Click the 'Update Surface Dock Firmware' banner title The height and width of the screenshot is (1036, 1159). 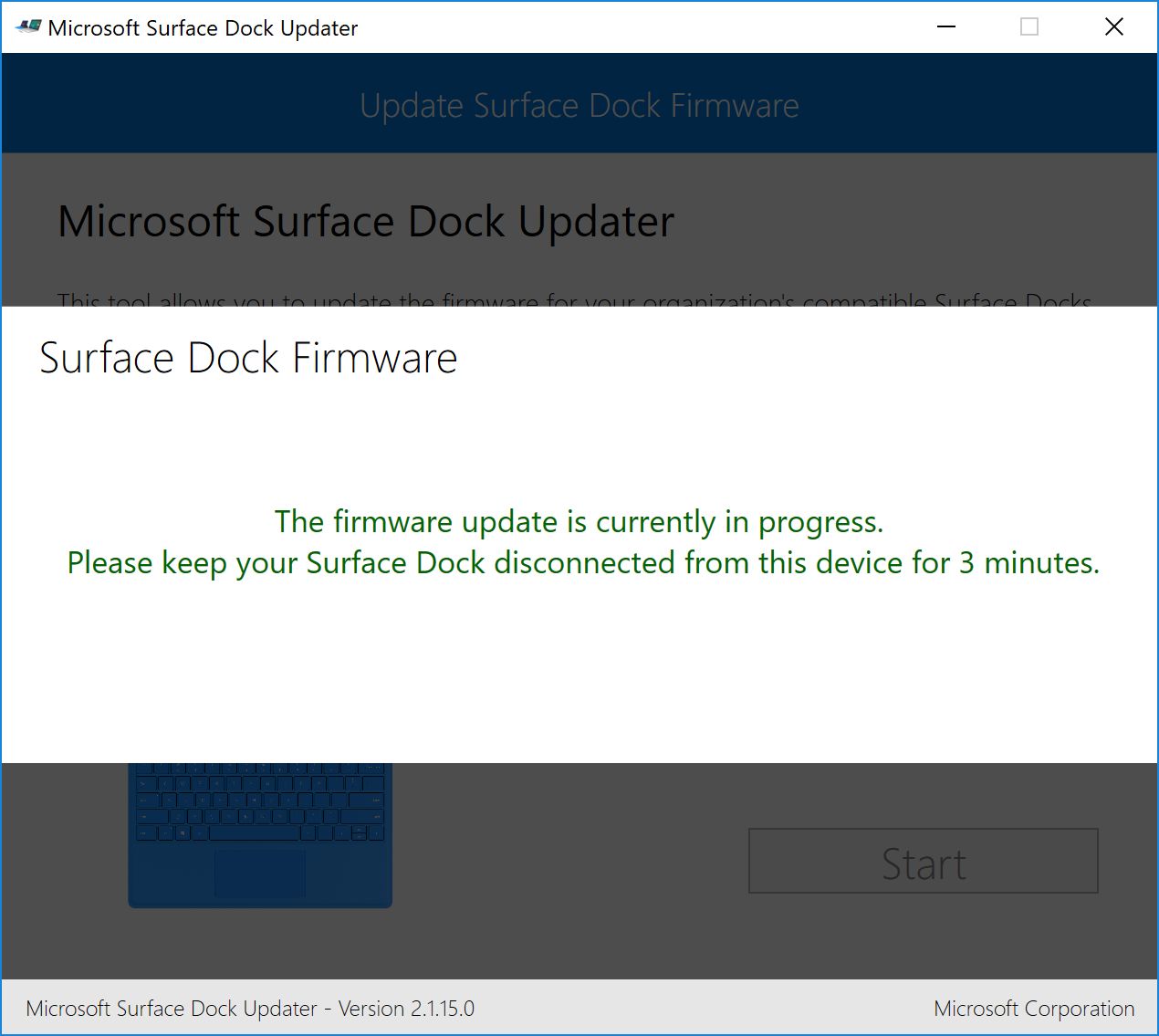579,106
